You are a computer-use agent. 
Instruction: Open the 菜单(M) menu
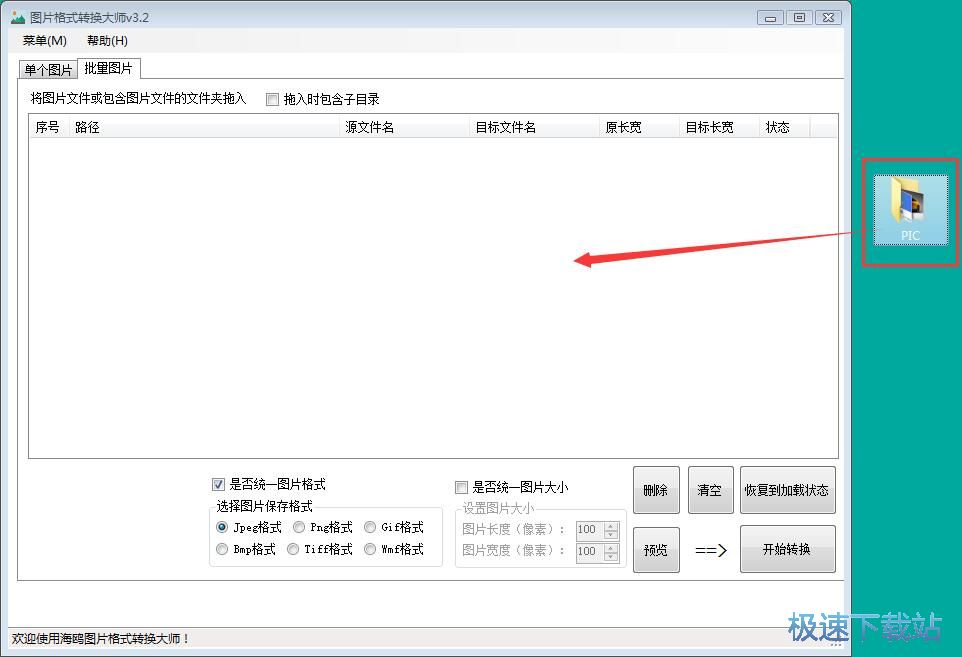click(x=44, y=41)
